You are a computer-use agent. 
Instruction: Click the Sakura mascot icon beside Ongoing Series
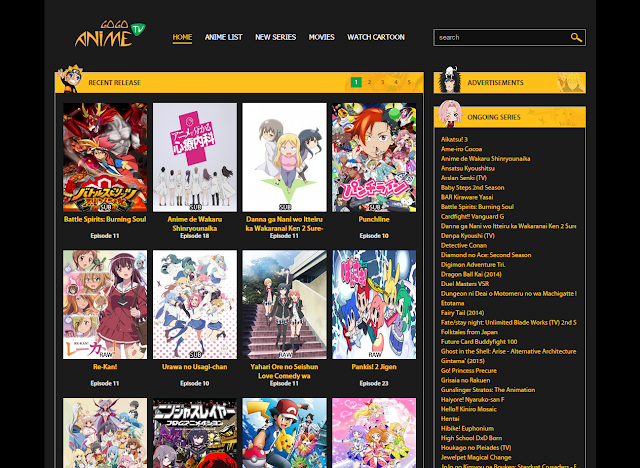tap(449, 114)
